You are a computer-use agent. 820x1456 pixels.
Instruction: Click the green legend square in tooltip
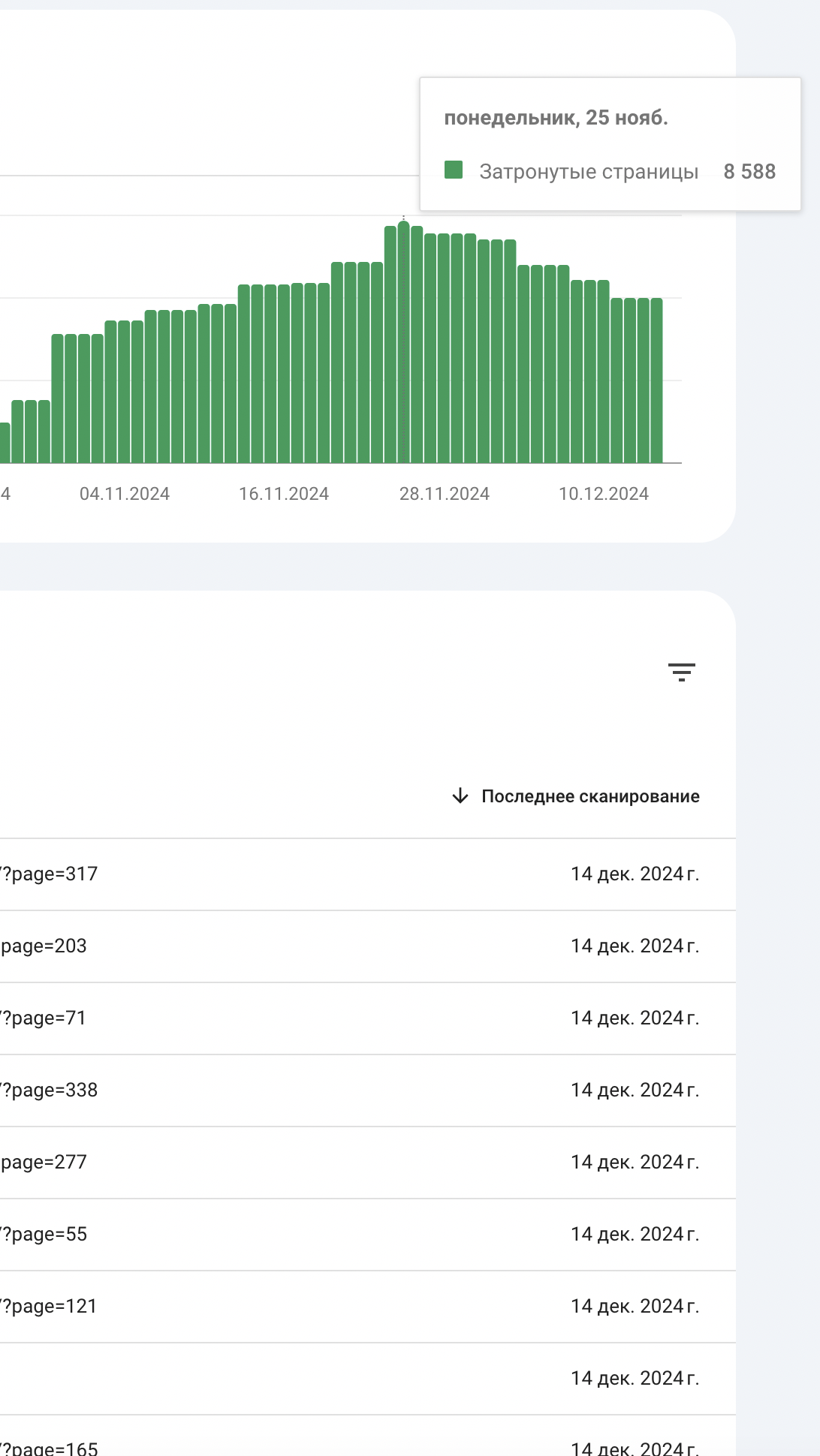point(454,170)
